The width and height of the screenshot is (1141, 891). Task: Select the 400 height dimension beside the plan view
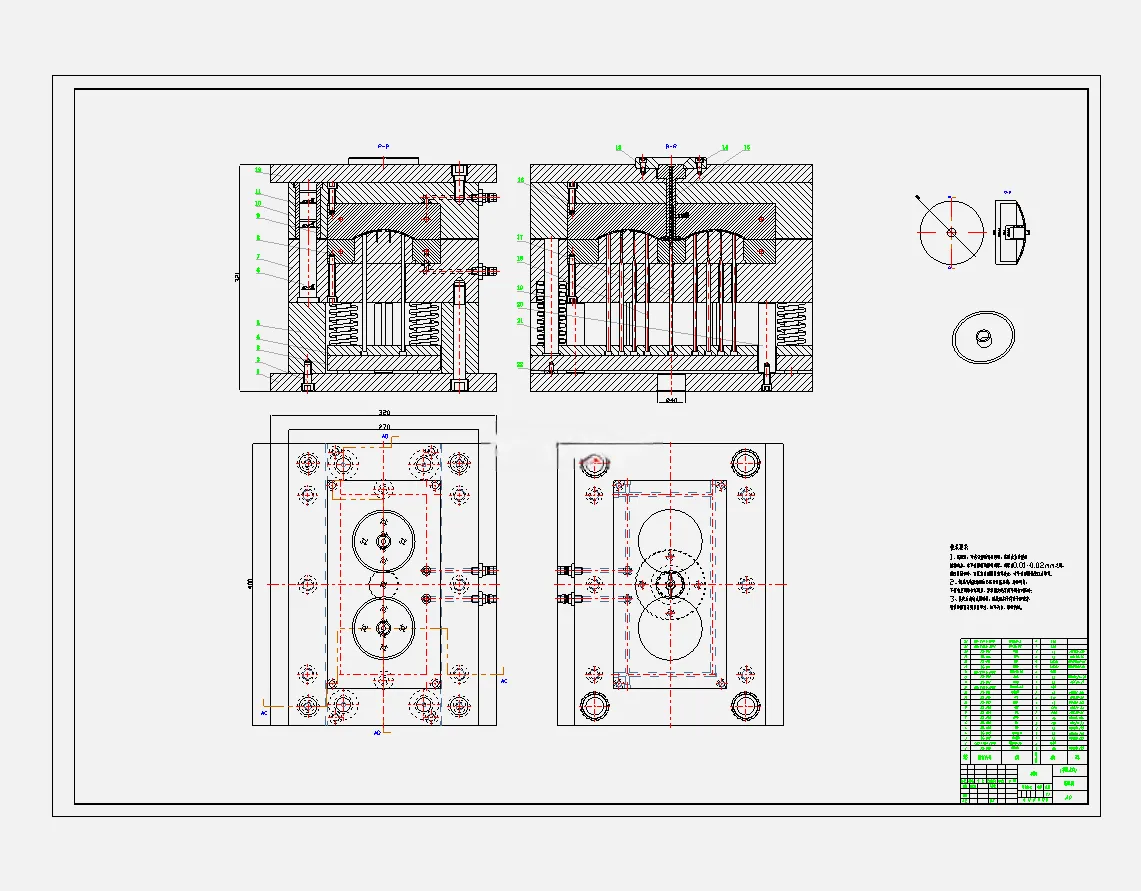(x=250, y=584)
